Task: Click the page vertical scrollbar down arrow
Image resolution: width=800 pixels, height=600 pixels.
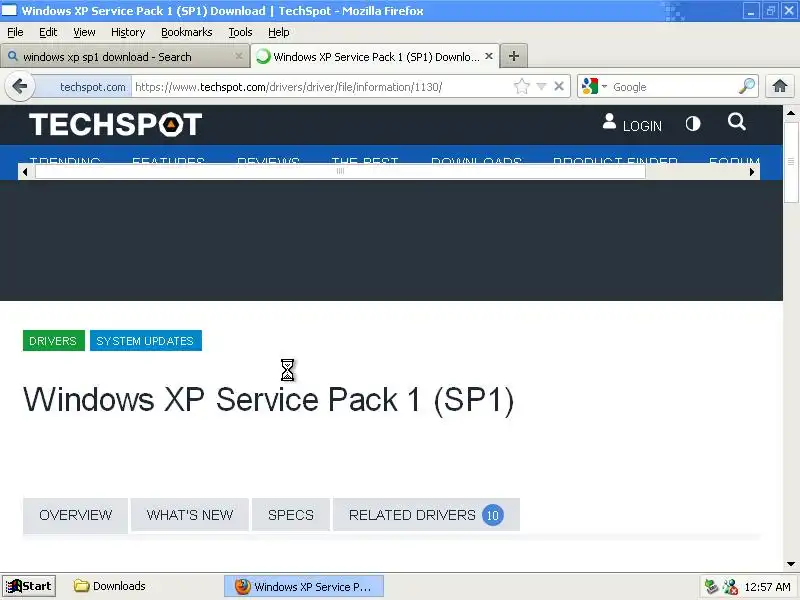Action: tap(791, 564)
